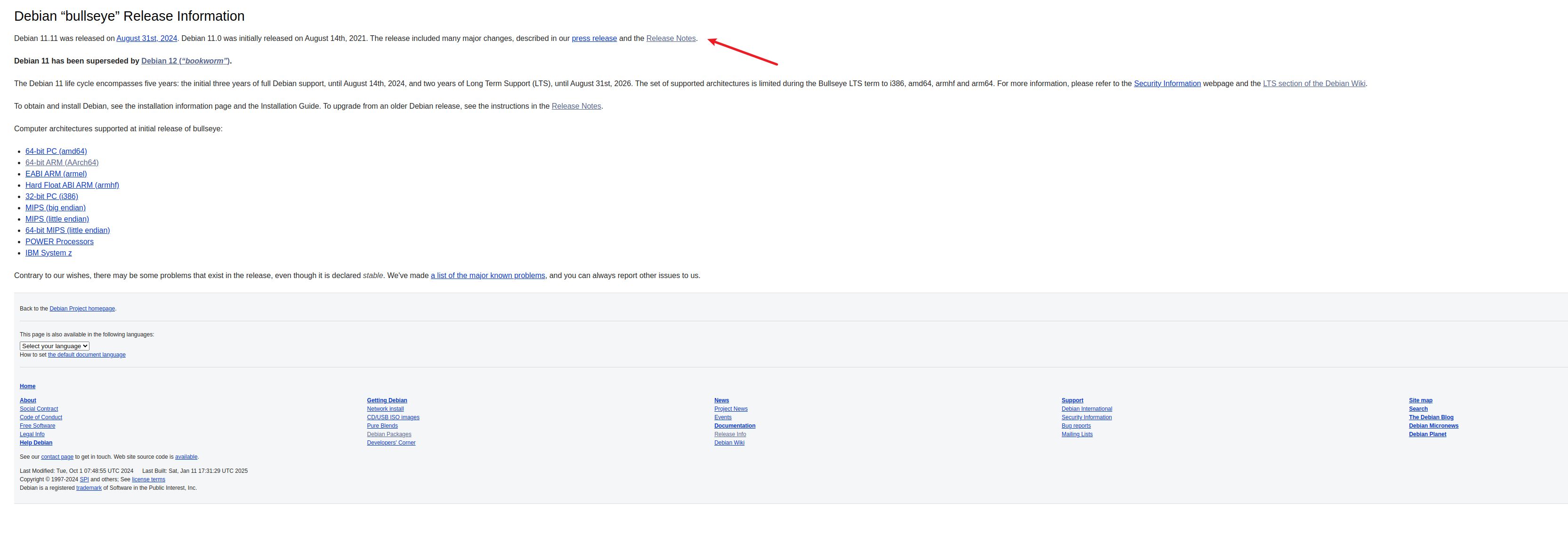Screen dimensions: 1568x542
Task: Open Mailing Lists footer link
Action: coord(1077,434)
